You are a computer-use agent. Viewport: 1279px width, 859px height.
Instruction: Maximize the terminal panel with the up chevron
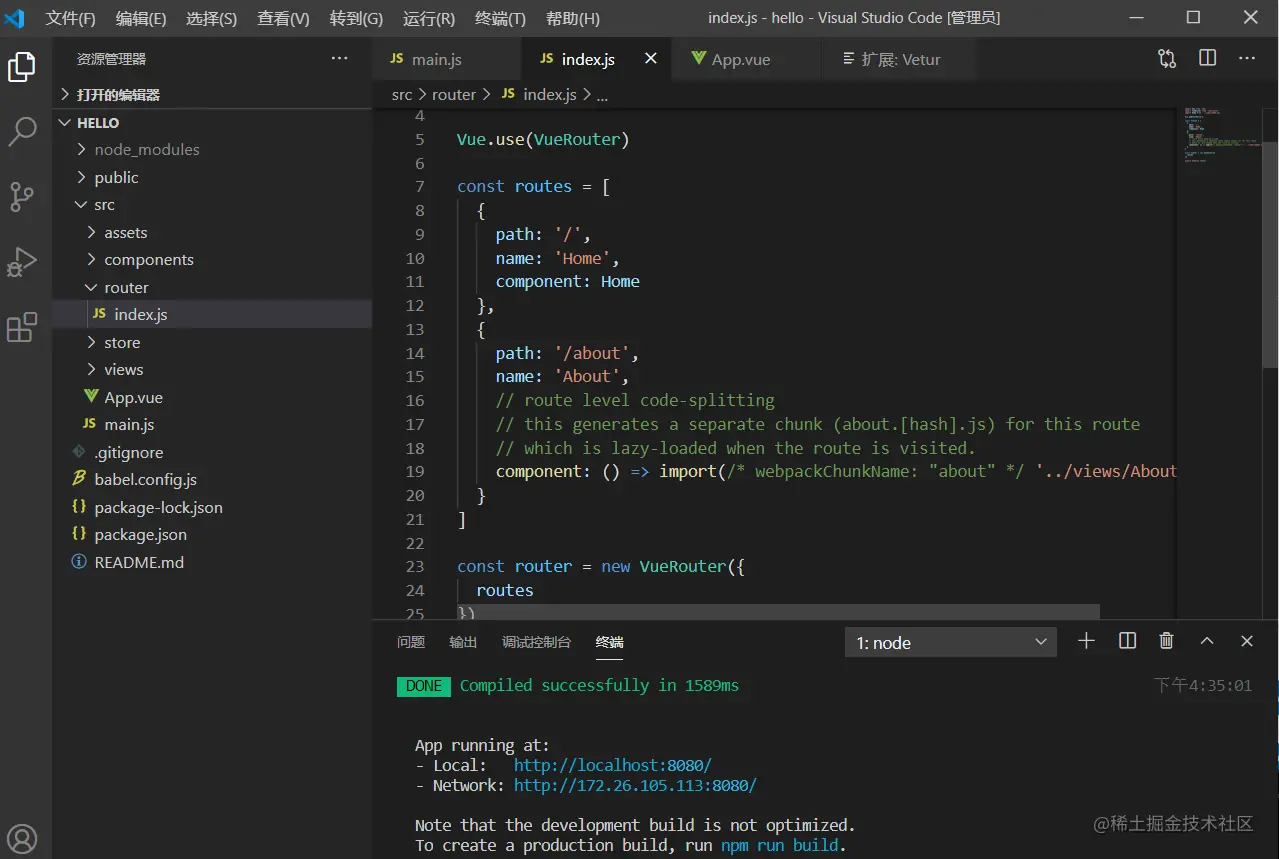(1207, 641)
